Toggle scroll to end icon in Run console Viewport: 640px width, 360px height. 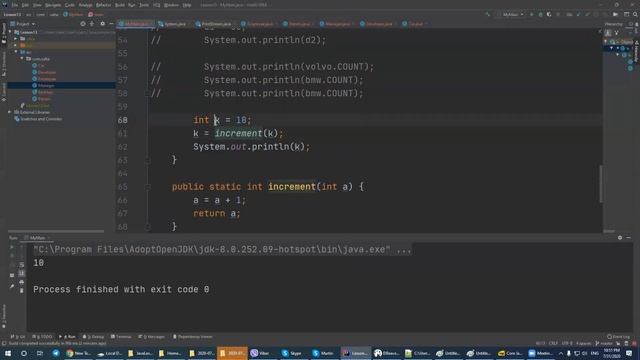(x=22, y=273)
